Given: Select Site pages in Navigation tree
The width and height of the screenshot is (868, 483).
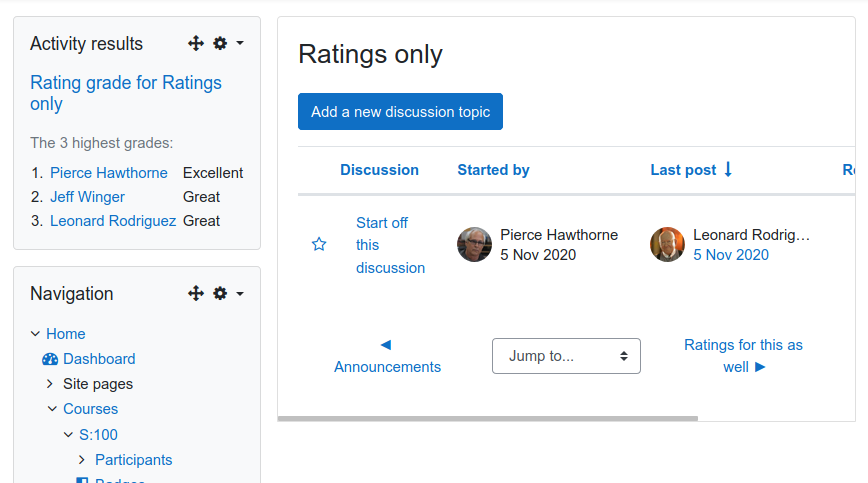Looking at the screenshot, I should coord(98,384).
